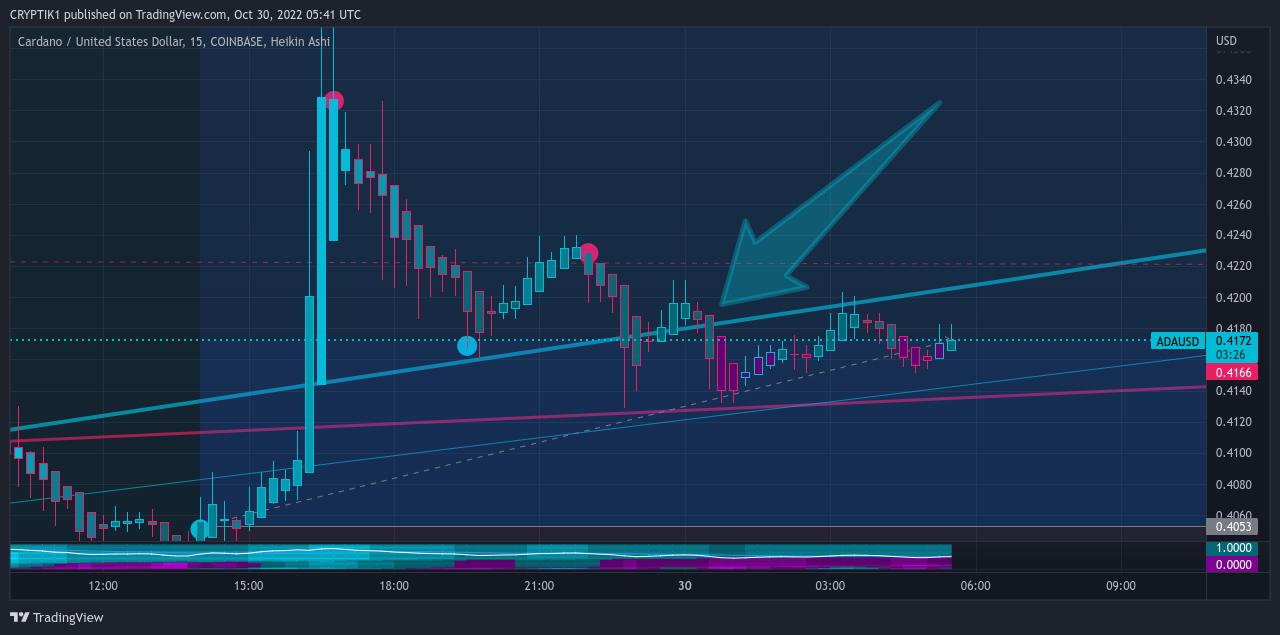Click the TradingView logo at the bottom
The width and height of the screenshot is (1280, 635).
coord(56,617)
